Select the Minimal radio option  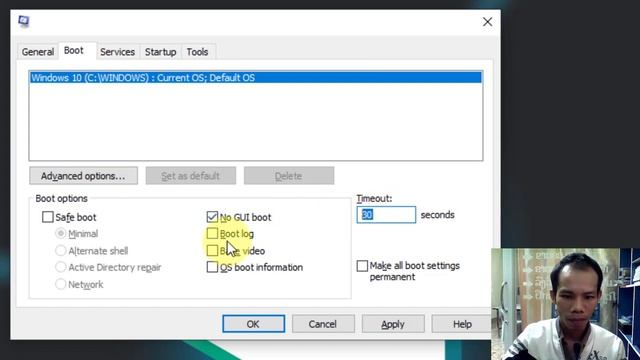[60, 233]
